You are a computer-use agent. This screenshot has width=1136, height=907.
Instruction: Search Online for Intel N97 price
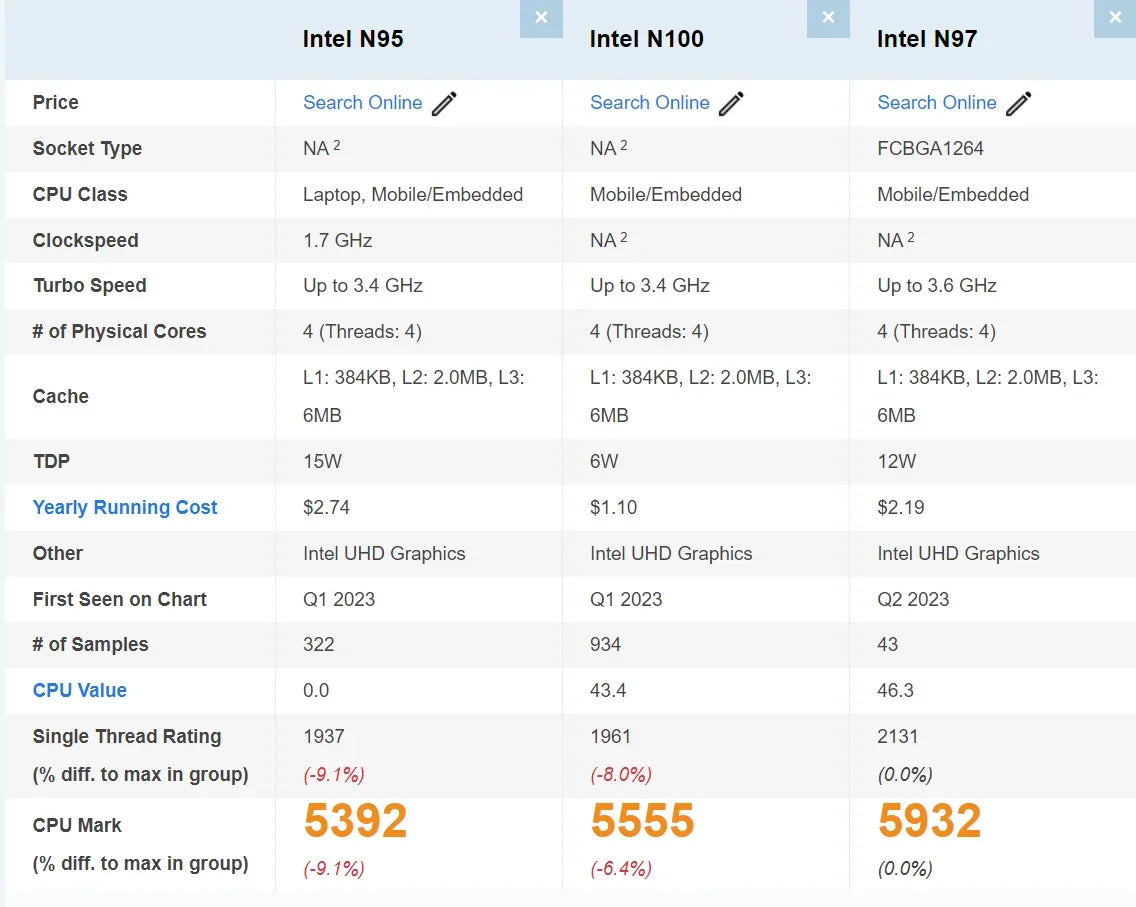tap(937, 102)
